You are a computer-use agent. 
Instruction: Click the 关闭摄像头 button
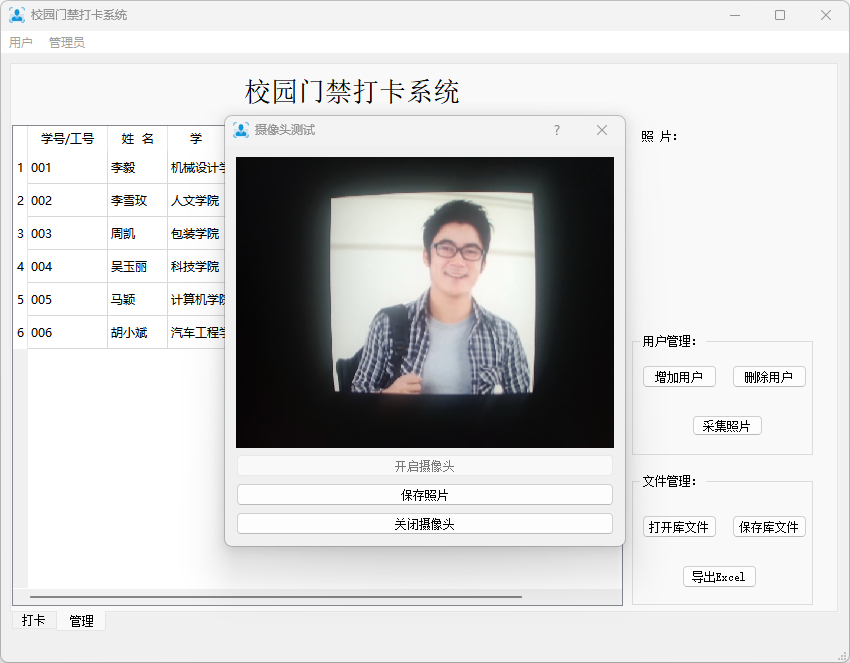tap(424, 524)
